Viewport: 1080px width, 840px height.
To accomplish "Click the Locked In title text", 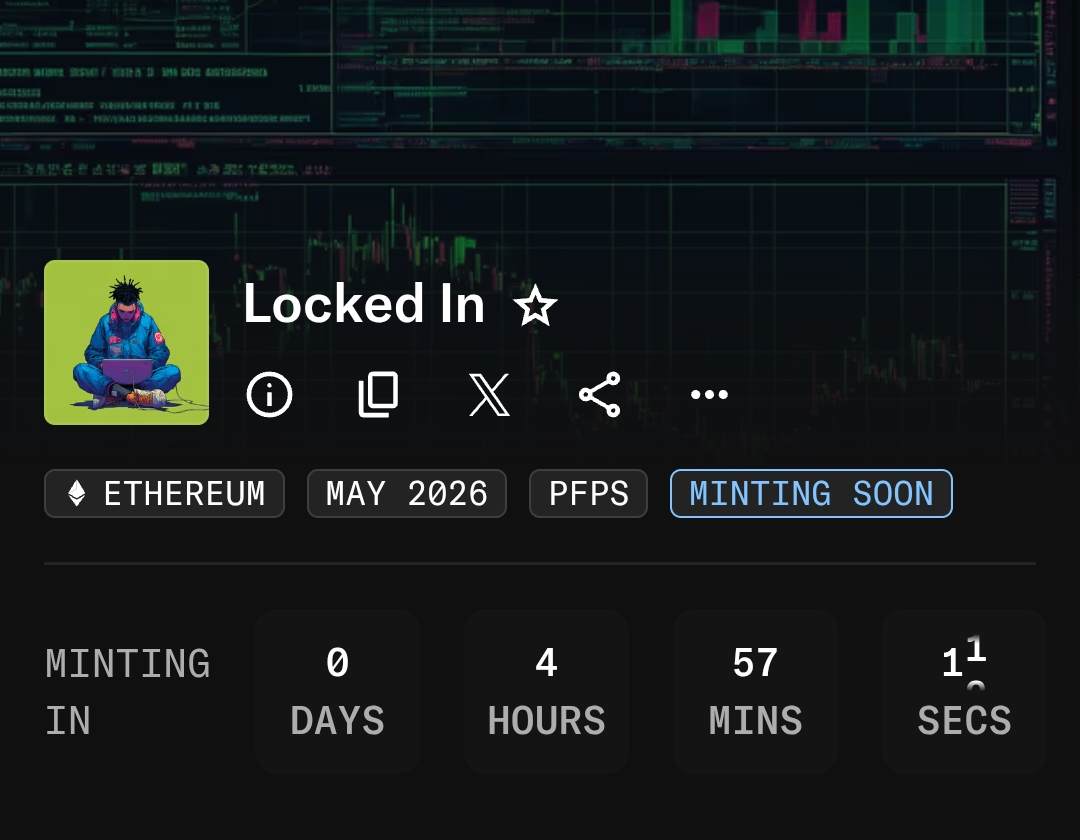I will [x=364, y=304].
